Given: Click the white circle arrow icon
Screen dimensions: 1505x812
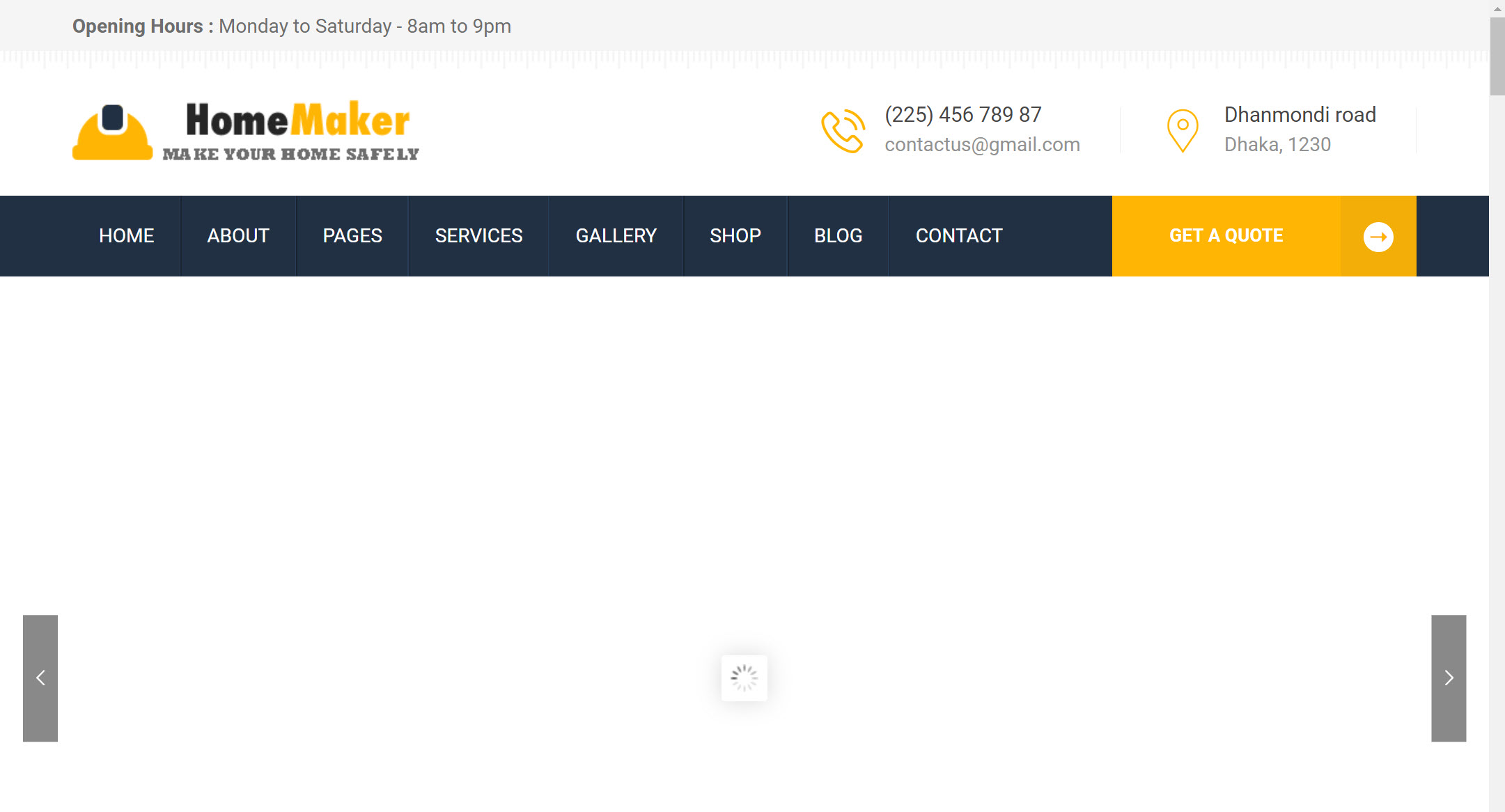Looking at the screenshot, I should coord(1378,237).
